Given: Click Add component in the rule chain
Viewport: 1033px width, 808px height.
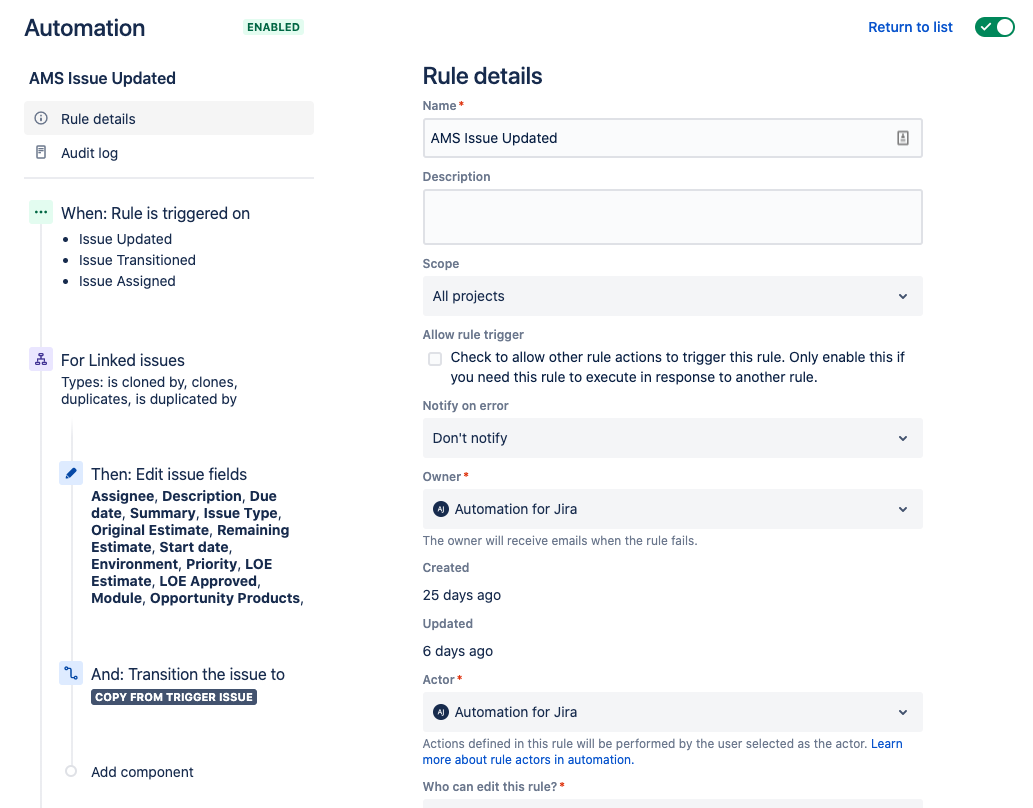Looking at the screenshot, I should coord(142,772).
